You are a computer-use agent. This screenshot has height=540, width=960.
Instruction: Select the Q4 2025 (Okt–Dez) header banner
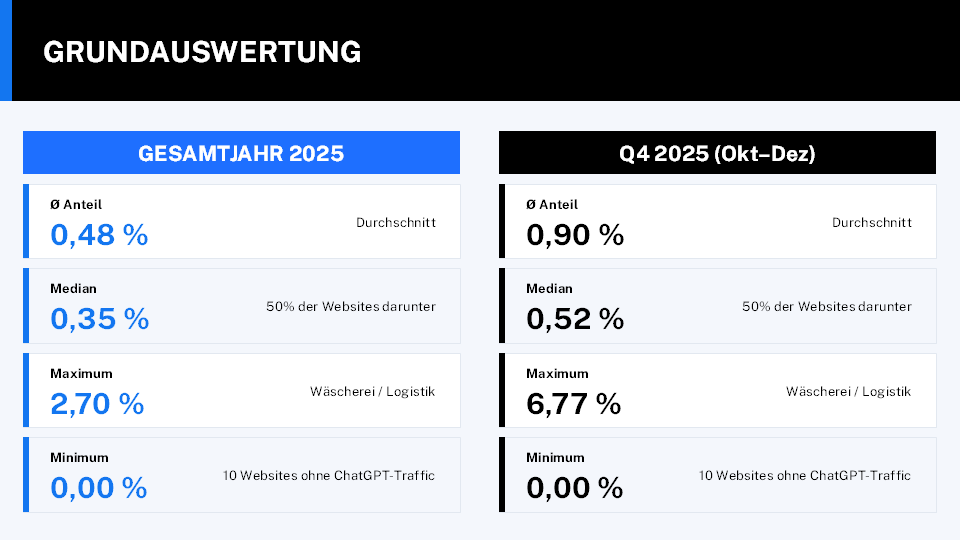tap(717, 154)
